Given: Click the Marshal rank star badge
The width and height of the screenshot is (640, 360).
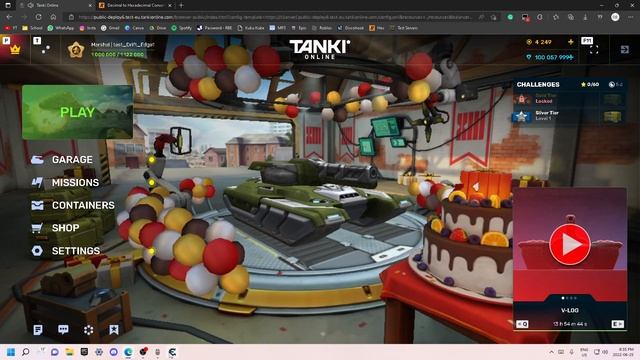Looking at the screenshot, I should 76,50.
